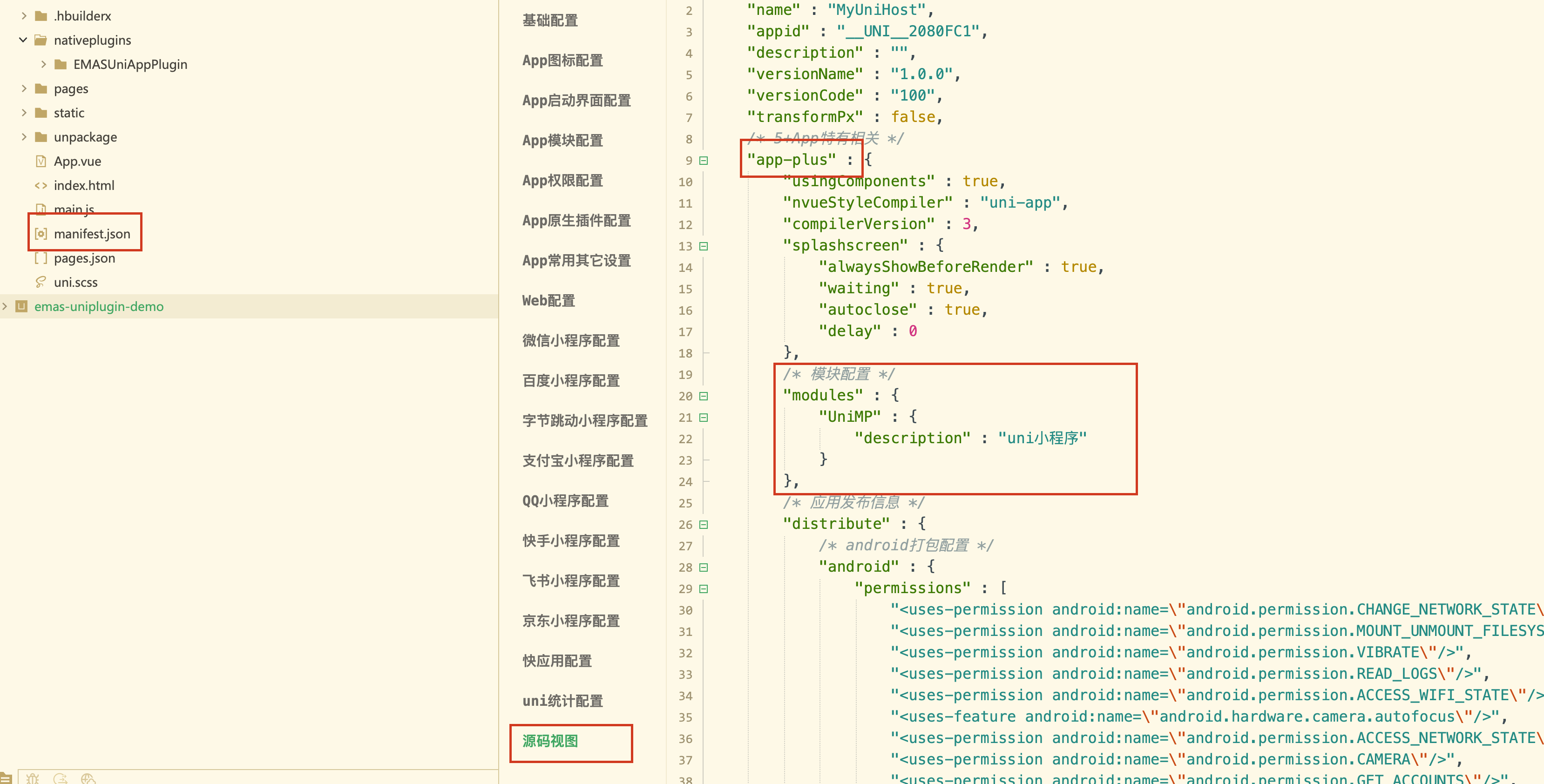Image resolution: width=1544 pixels, height=784 pixels.
Task: Open the Web配置 tab
Action: (x=549, y=300)
